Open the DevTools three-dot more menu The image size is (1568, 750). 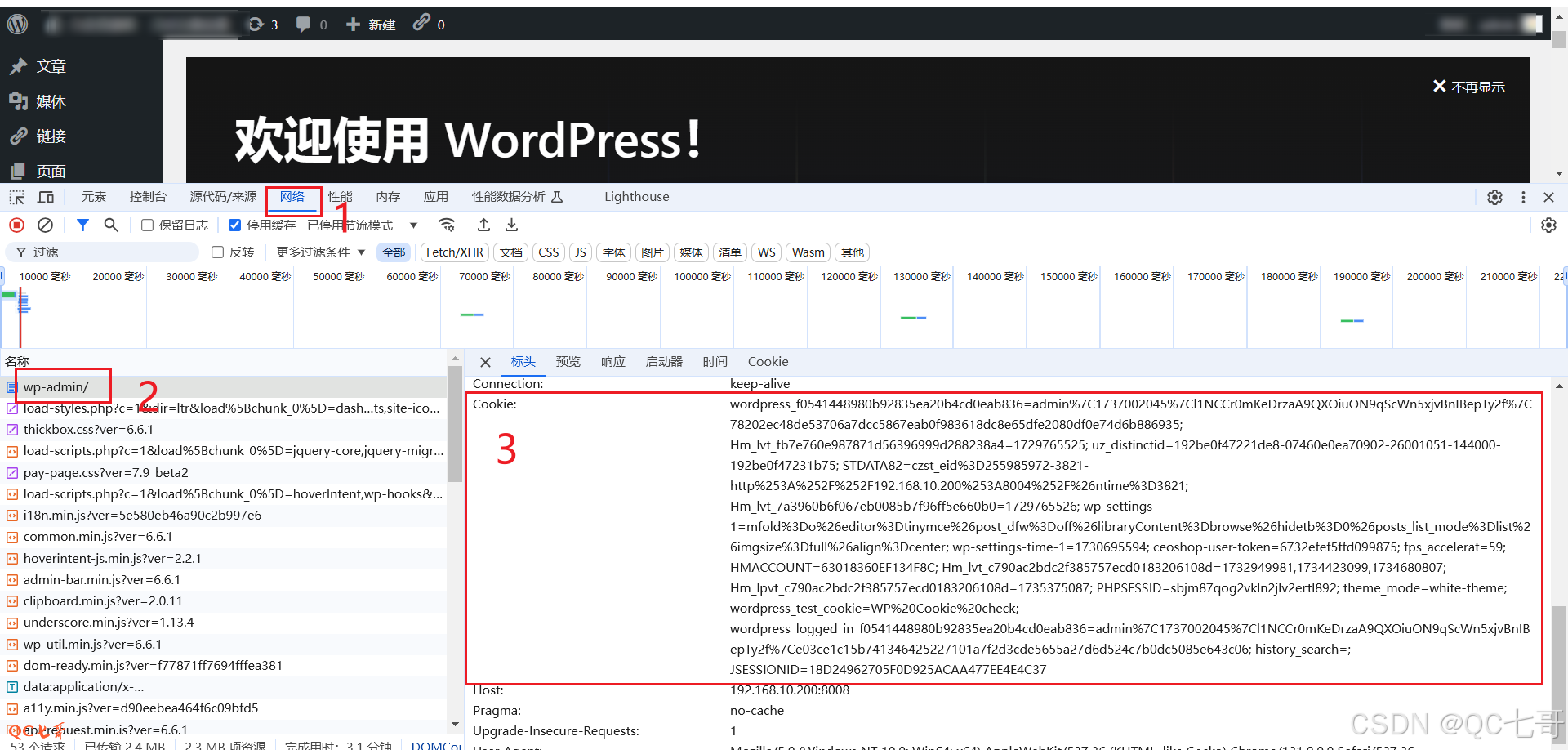click(1523, 197)
